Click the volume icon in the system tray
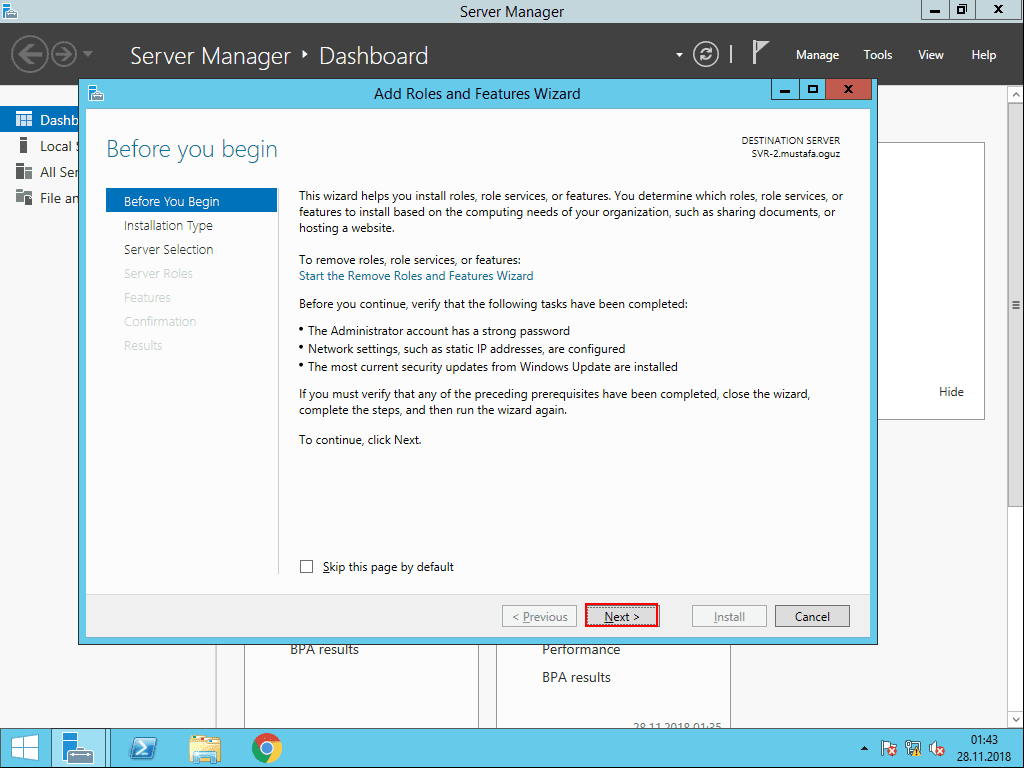 click(x=937, y=748)
